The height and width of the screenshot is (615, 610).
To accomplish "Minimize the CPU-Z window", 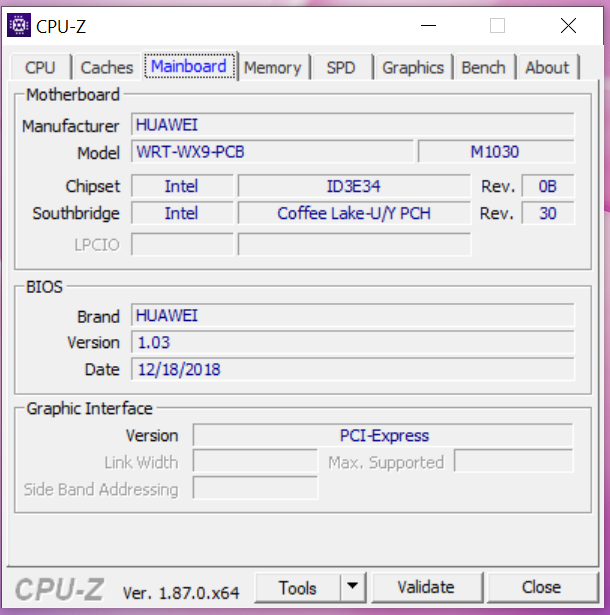I will click(427, 26).
